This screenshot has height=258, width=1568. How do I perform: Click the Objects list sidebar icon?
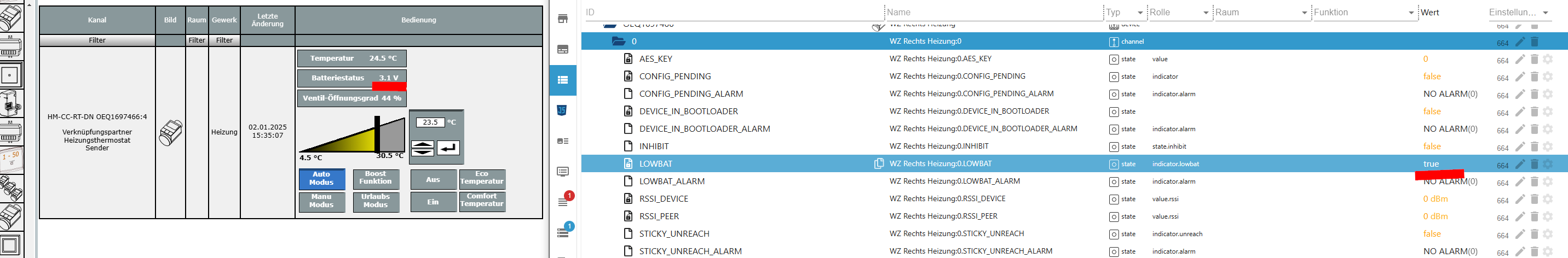[562, 80]
